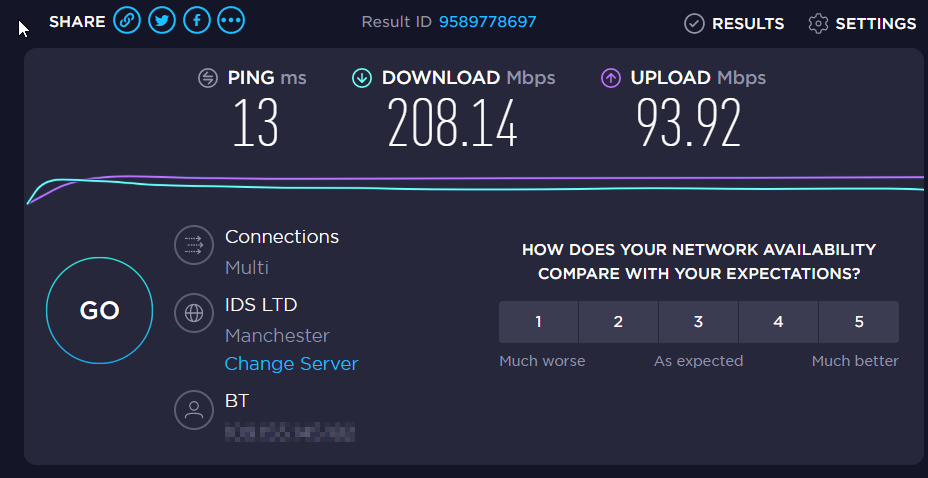Image resolution: width=928 pixels, height=478 pixels.
Task: Click the ping icon
Action: click(208, 78)
